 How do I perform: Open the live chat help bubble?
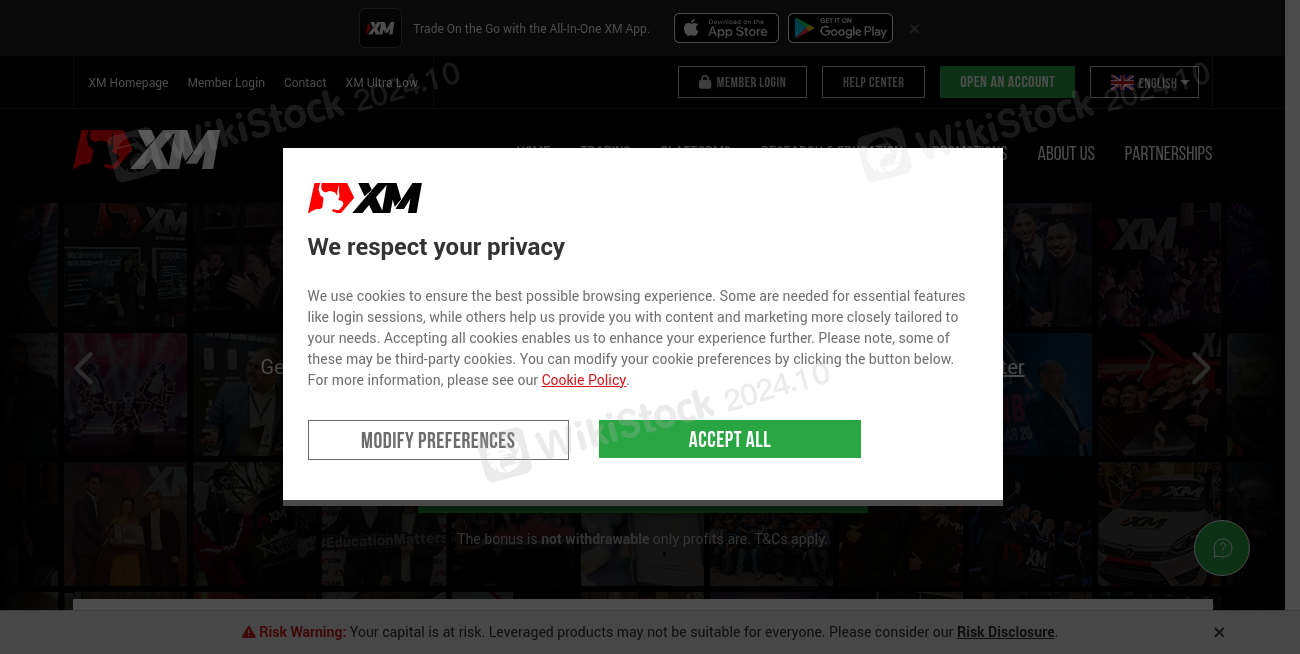[1222, 548]
